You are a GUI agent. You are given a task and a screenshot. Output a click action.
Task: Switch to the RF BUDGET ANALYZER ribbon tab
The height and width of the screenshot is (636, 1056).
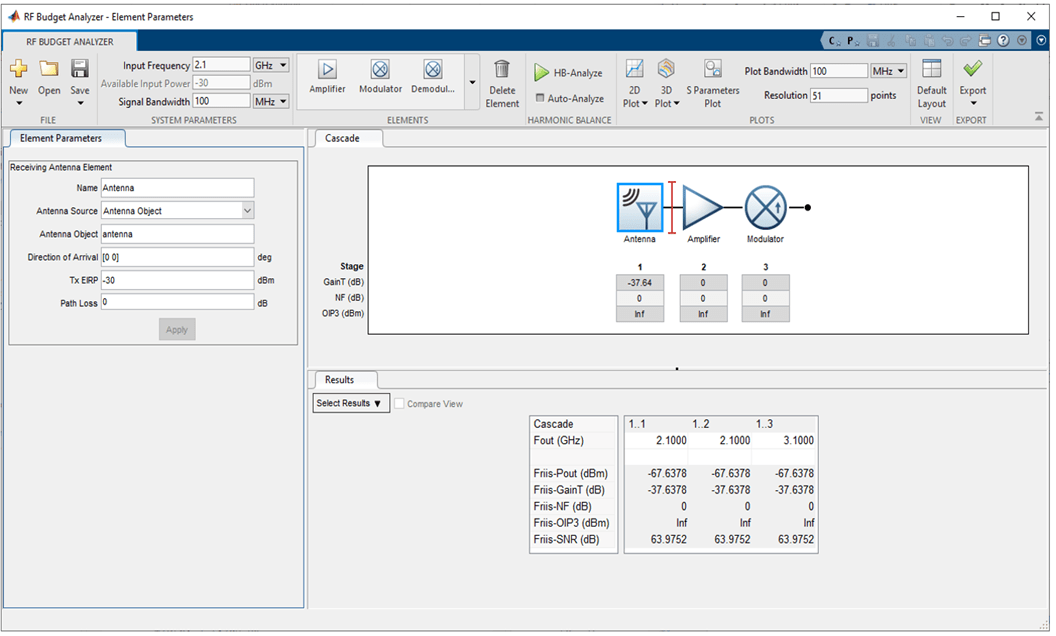tap(70, 42)
